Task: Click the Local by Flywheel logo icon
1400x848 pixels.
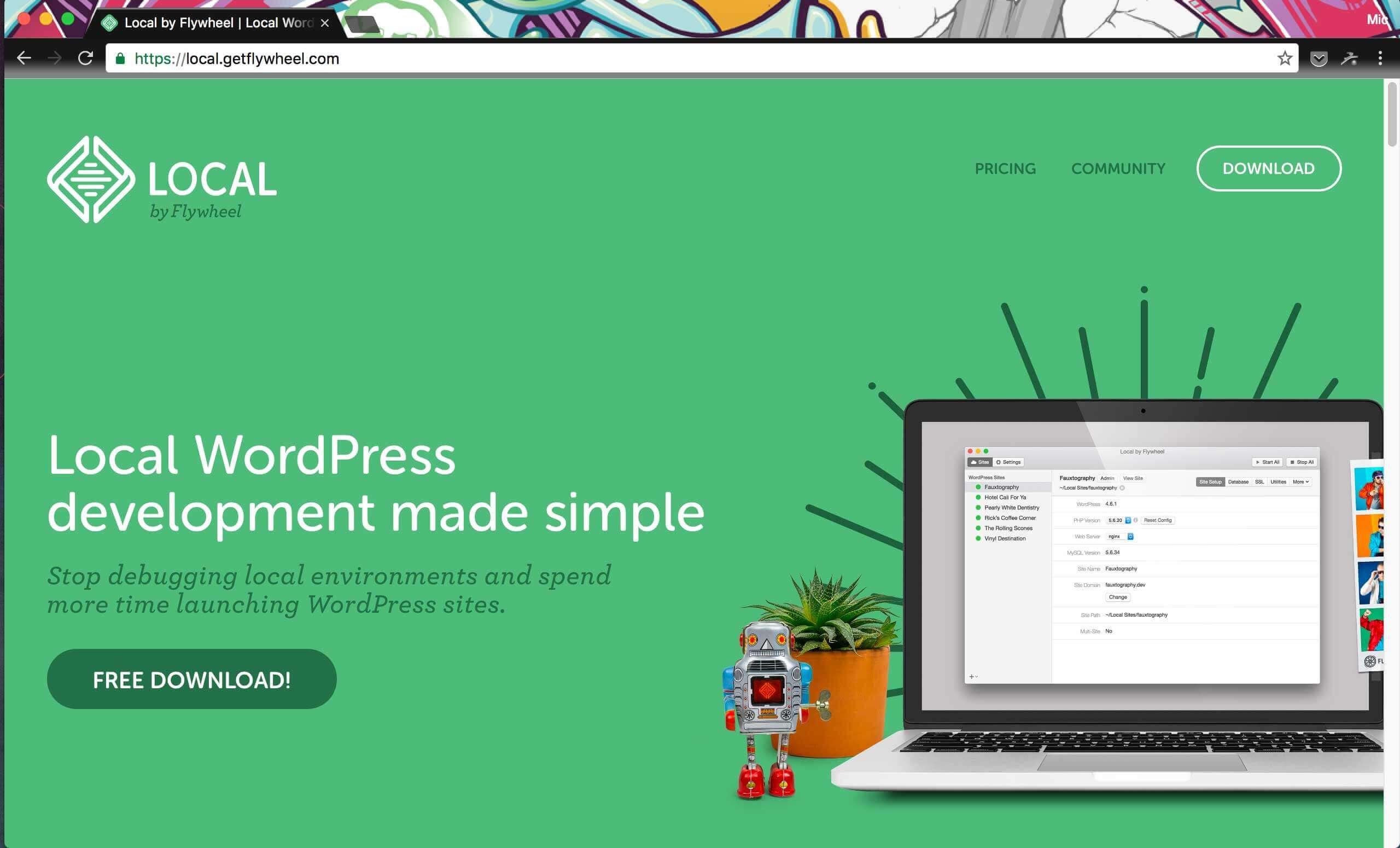Action: pyautogui.click(x=91, y=178)
